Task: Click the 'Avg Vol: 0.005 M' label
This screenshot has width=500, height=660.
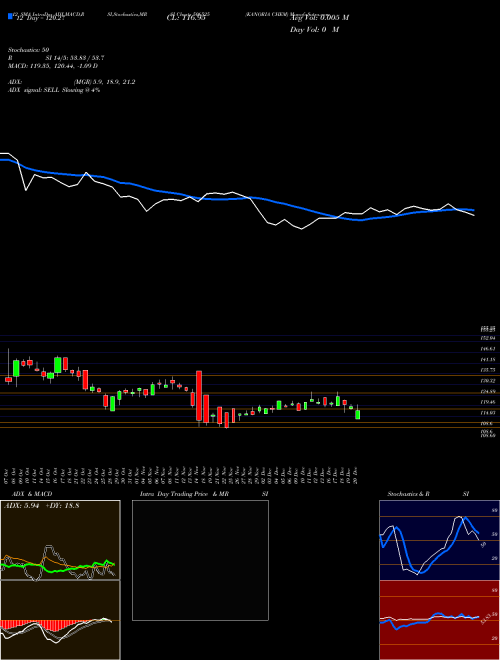Action: (x=319, y=18)
